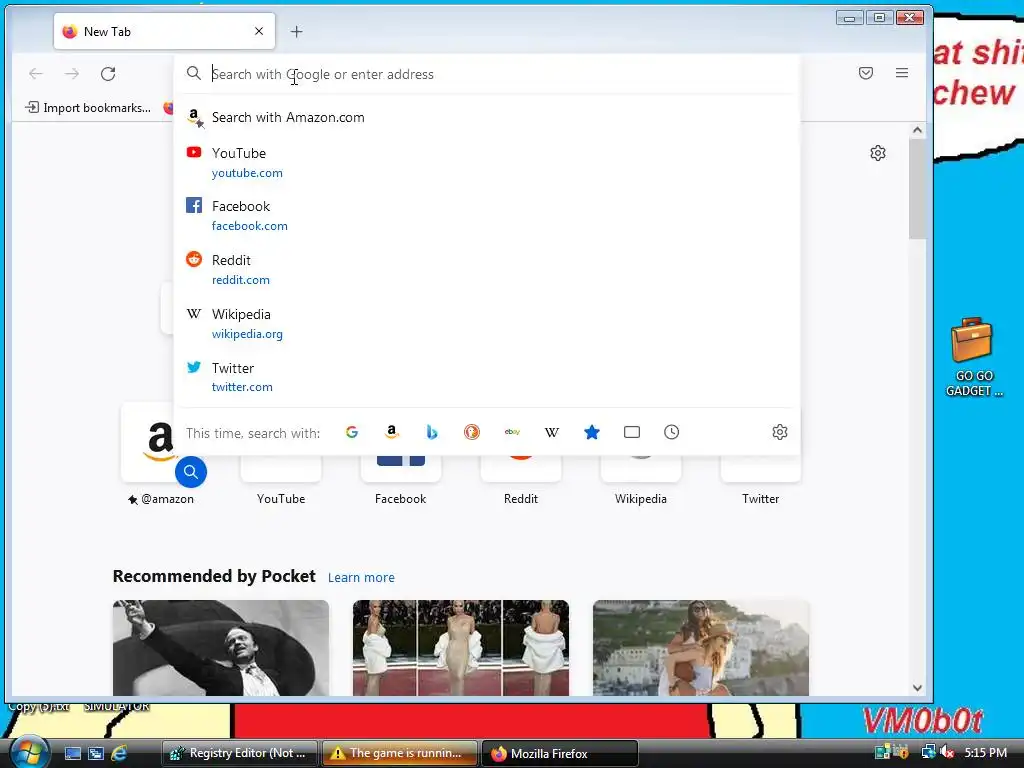Click the scrollbar down arrow

pyautogui.click(x=917, y=688)
